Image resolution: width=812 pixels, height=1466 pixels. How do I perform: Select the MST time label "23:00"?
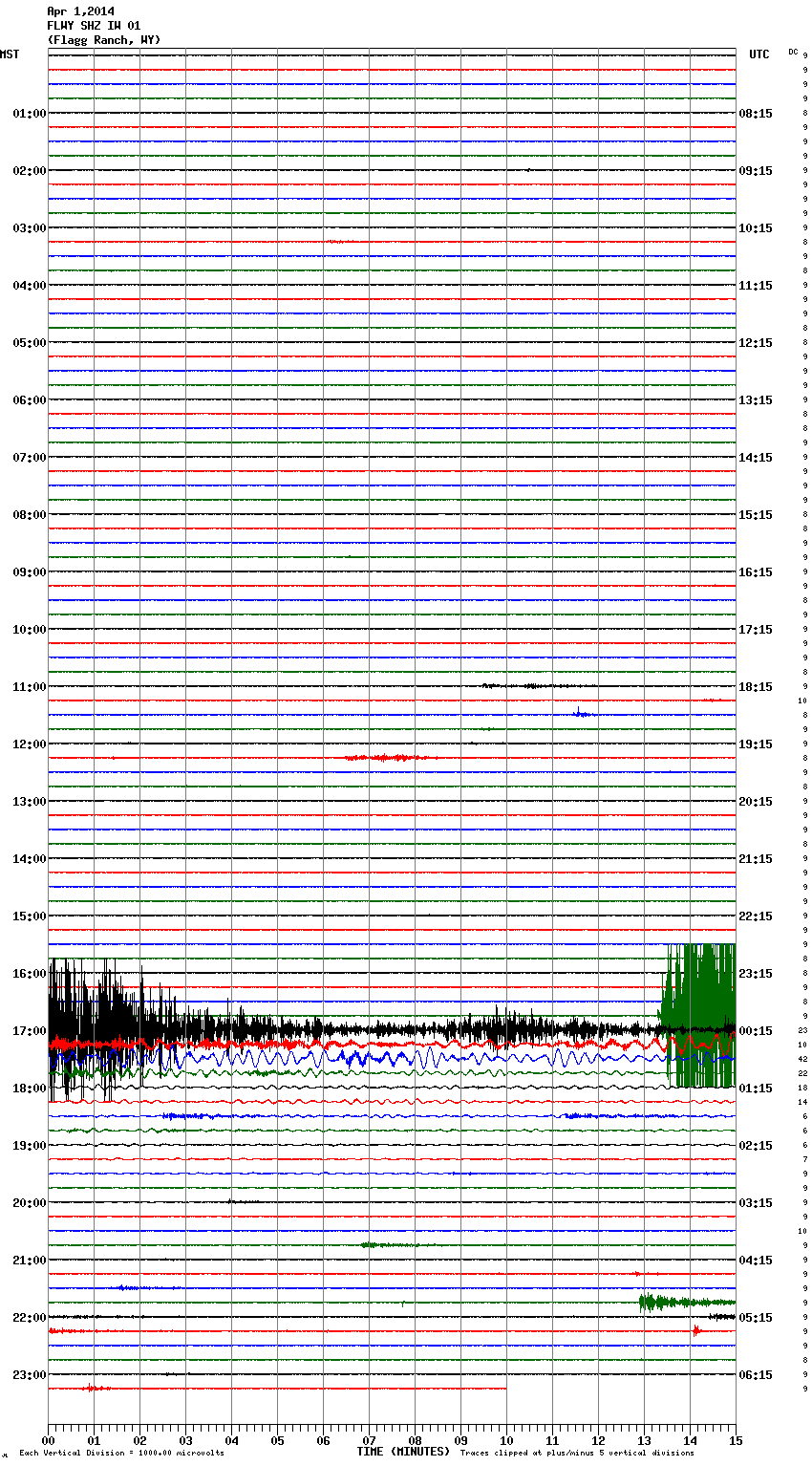(29, 1375)
